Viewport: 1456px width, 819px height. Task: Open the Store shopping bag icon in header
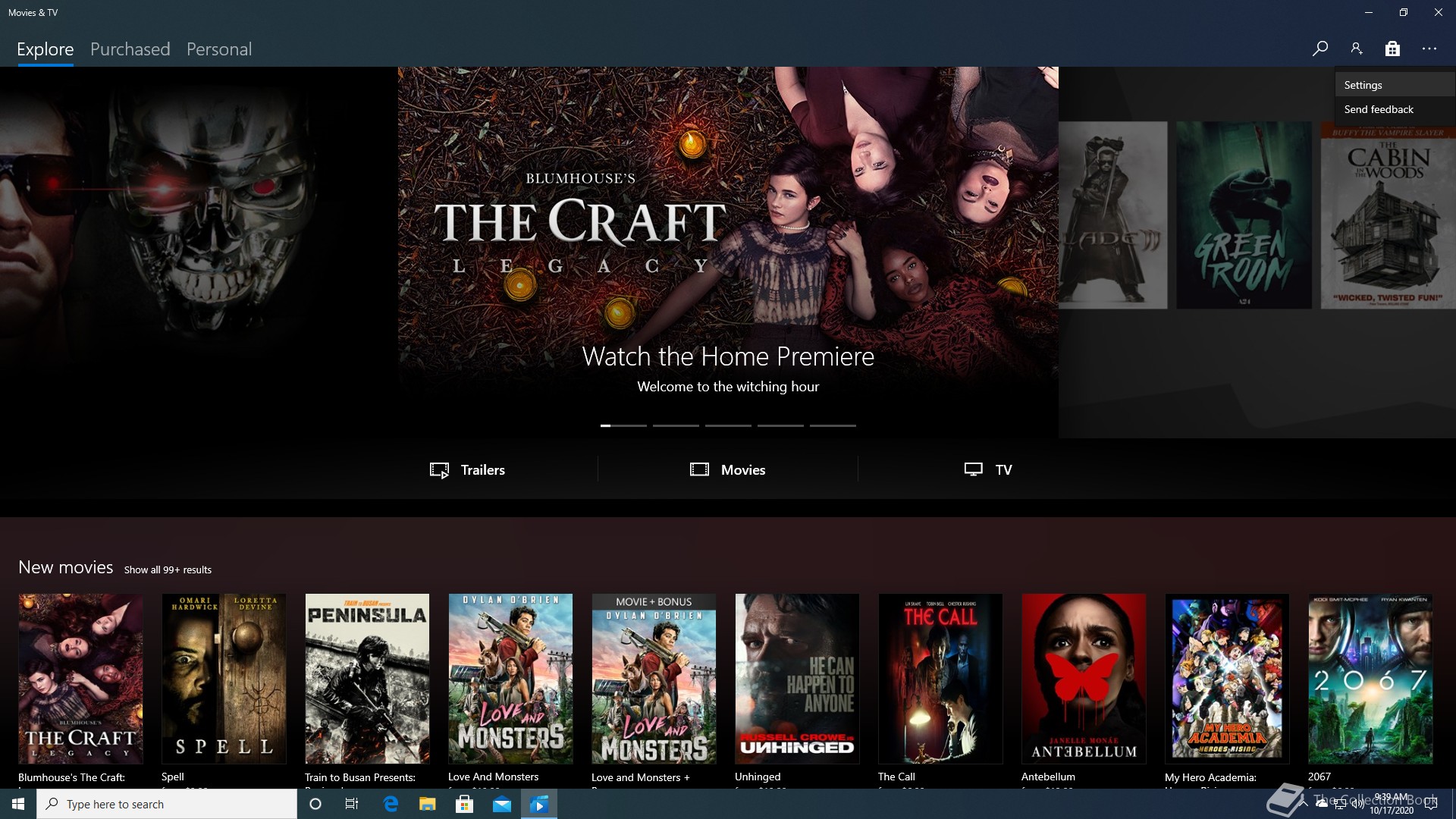click(x=1392, y=49)
